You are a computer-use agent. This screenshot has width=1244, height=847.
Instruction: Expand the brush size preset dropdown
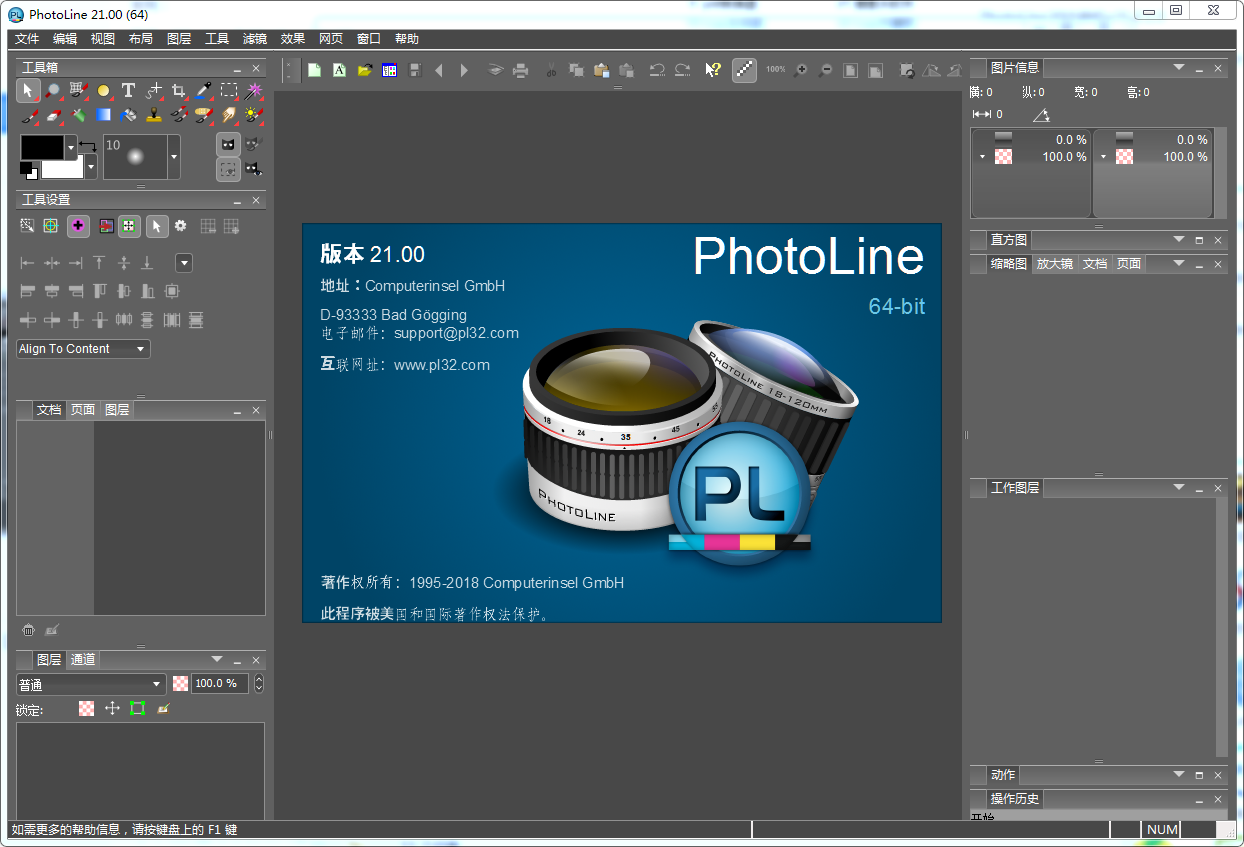point(174,157)
